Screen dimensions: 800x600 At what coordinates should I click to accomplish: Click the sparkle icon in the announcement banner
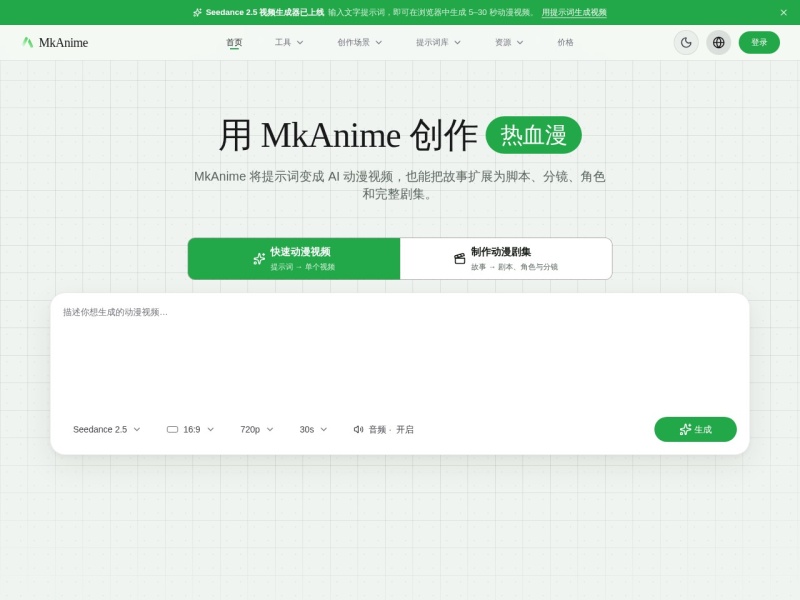(x=197, y=12)
